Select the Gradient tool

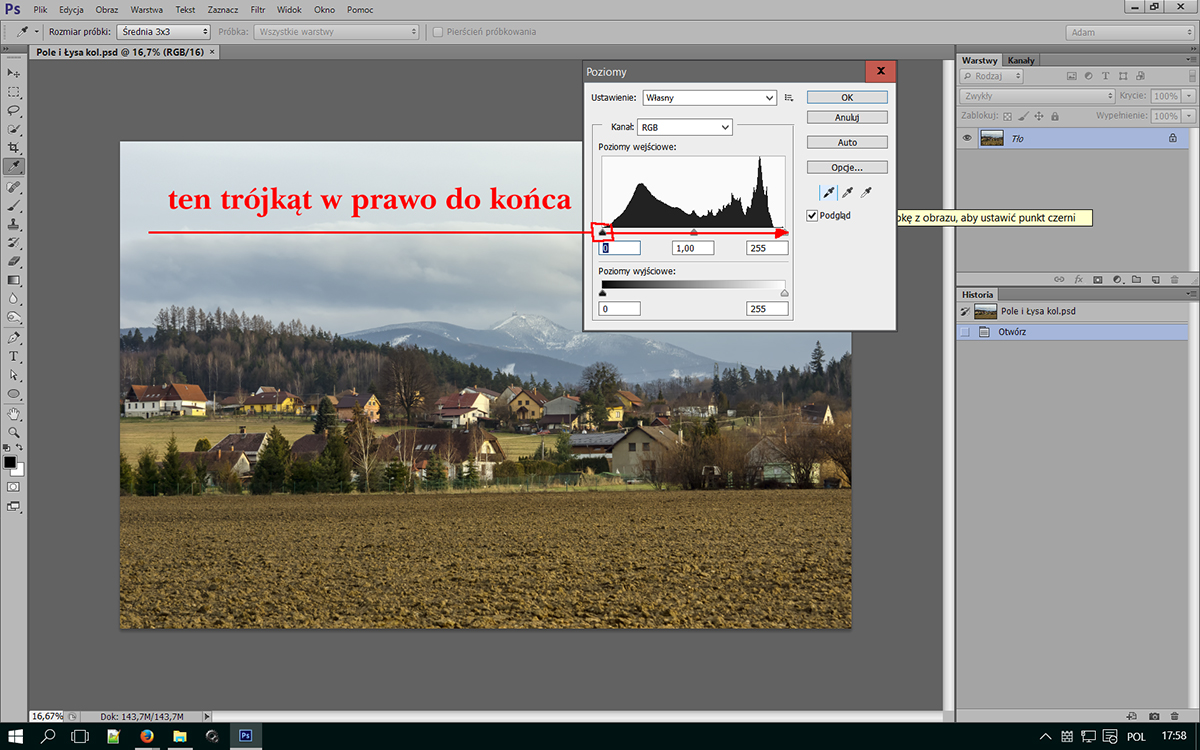tap(14, 280)
